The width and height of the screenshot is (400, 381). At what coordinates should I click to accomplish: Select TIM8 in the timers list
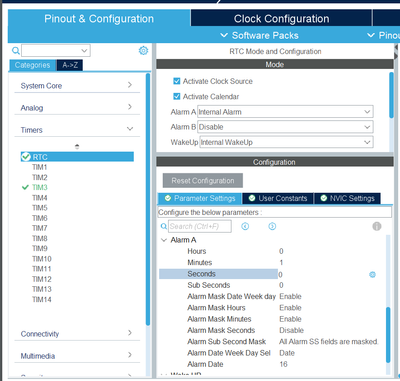(x=40, y=238)
